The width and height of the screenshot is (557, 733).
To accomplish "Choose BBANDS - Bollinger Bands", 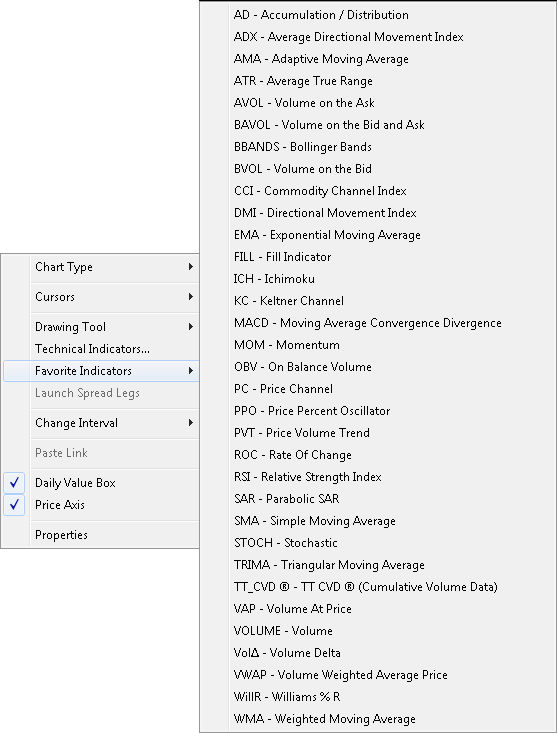I will tap(378, 147).
